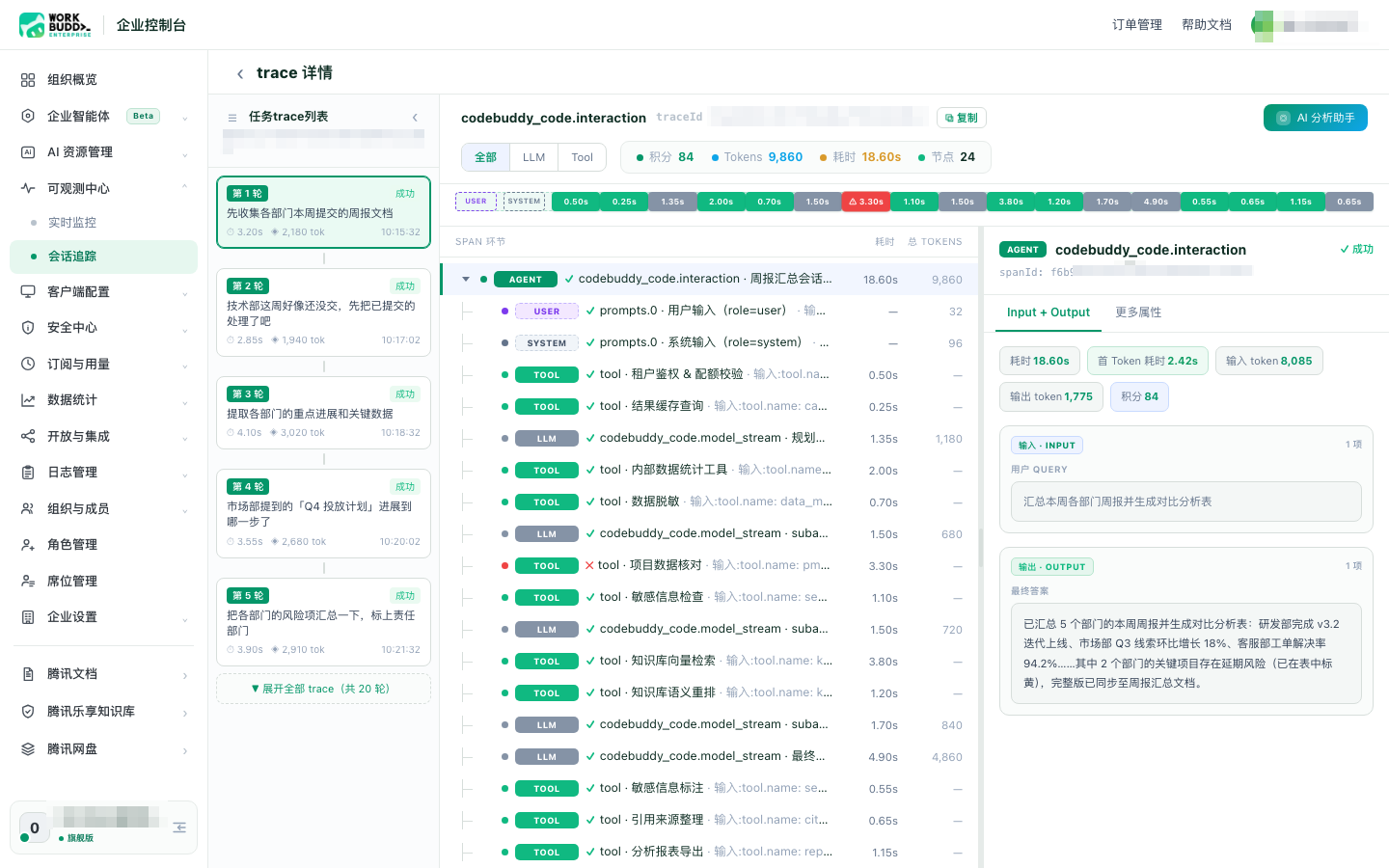Click the 角色管理 user icon
The width and height of the screenshot is (1389, 868).
tap(28, 545)
